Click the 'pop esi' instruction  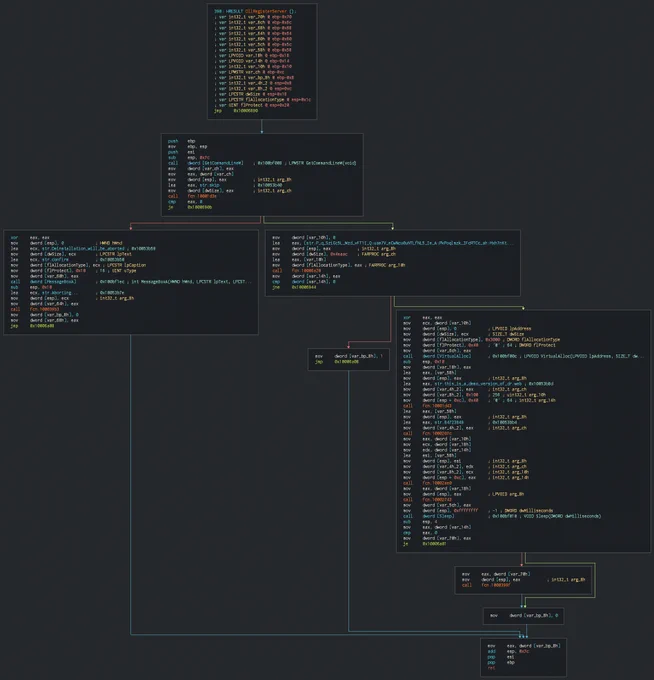tap(500, 657)
